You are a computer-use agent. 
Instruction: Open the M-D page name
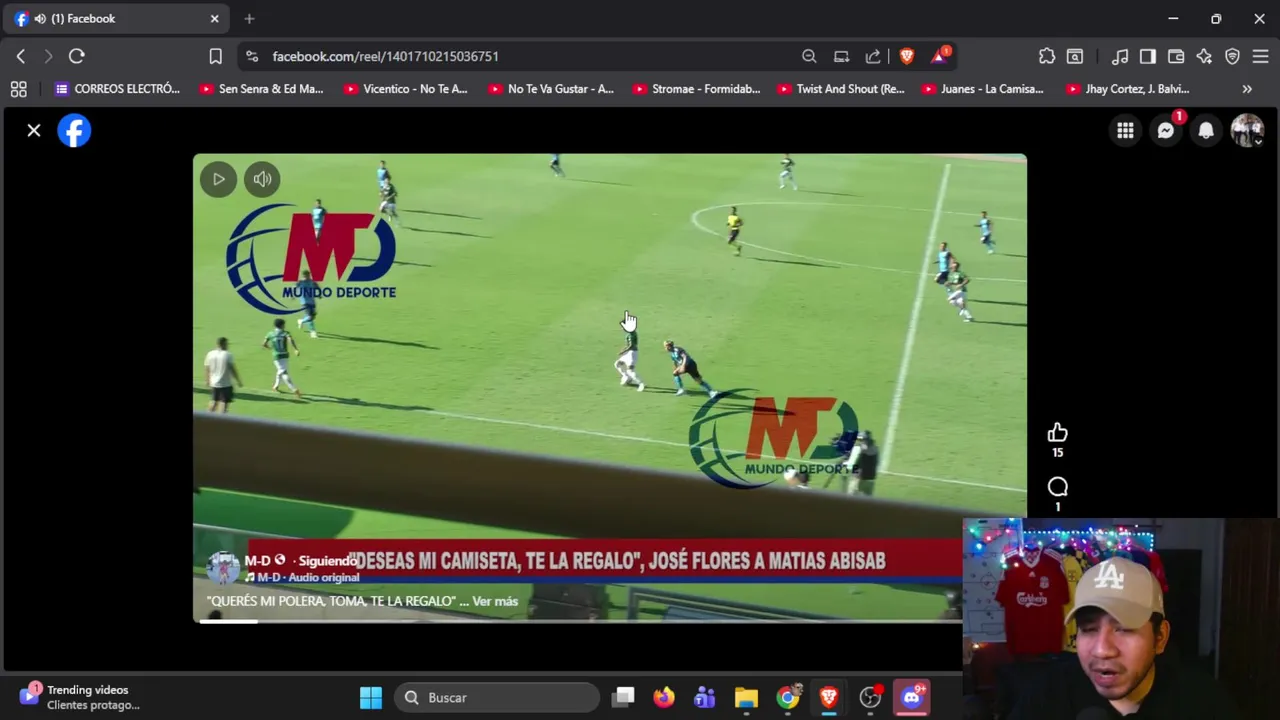coord(258,560)
